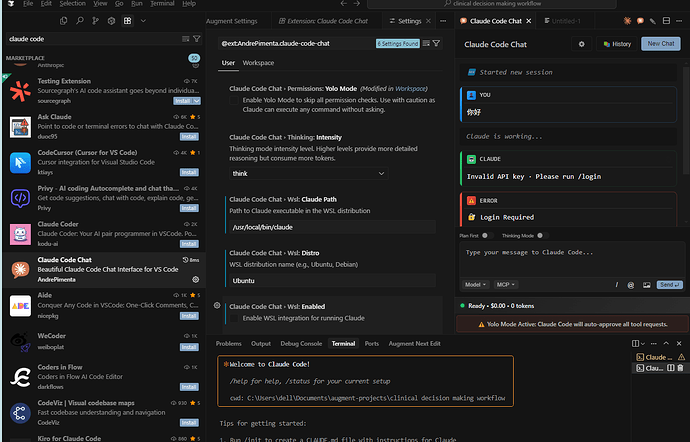
Task: Select the Workspace settings scope tab
Action: 258,63
